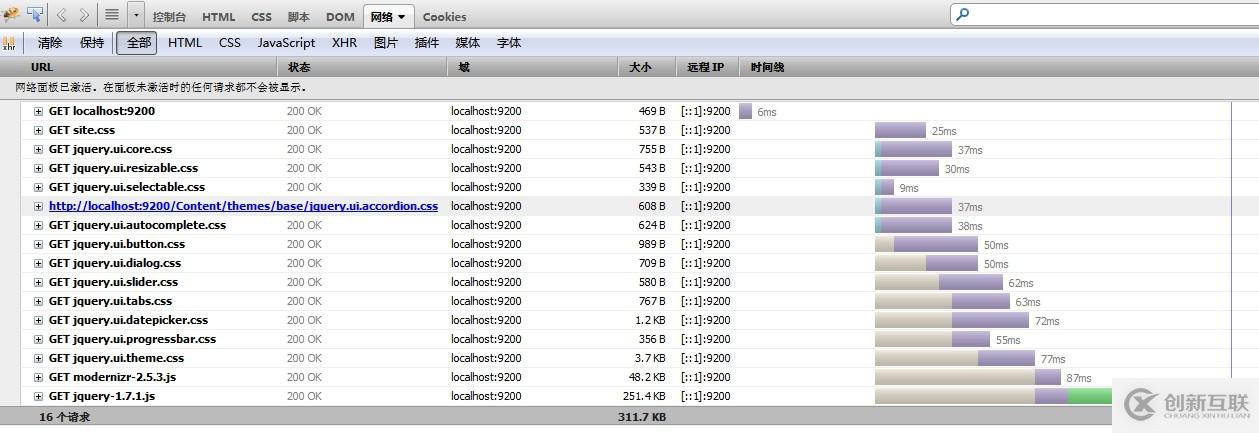Expand the GET jquery.ui.progressbar.css request
Viewport: 1259px width, 433px height.
[x=39, y=339]
